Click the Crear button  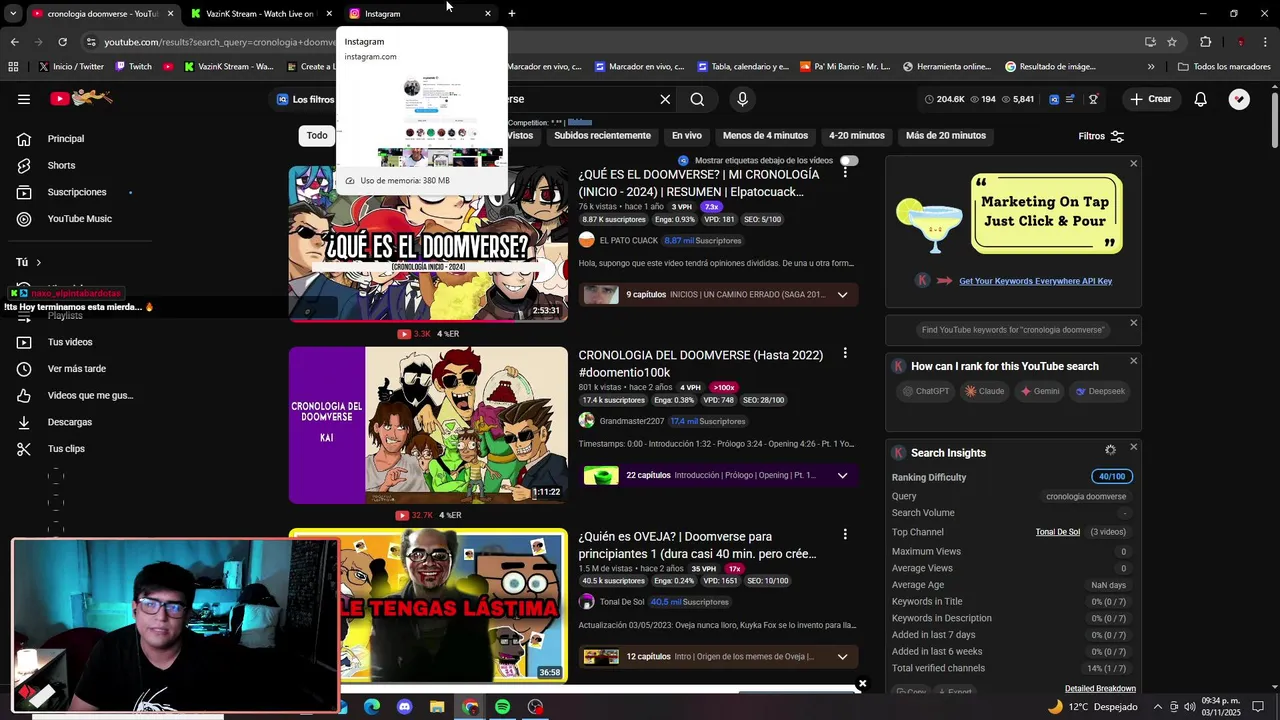point(1150,99)
